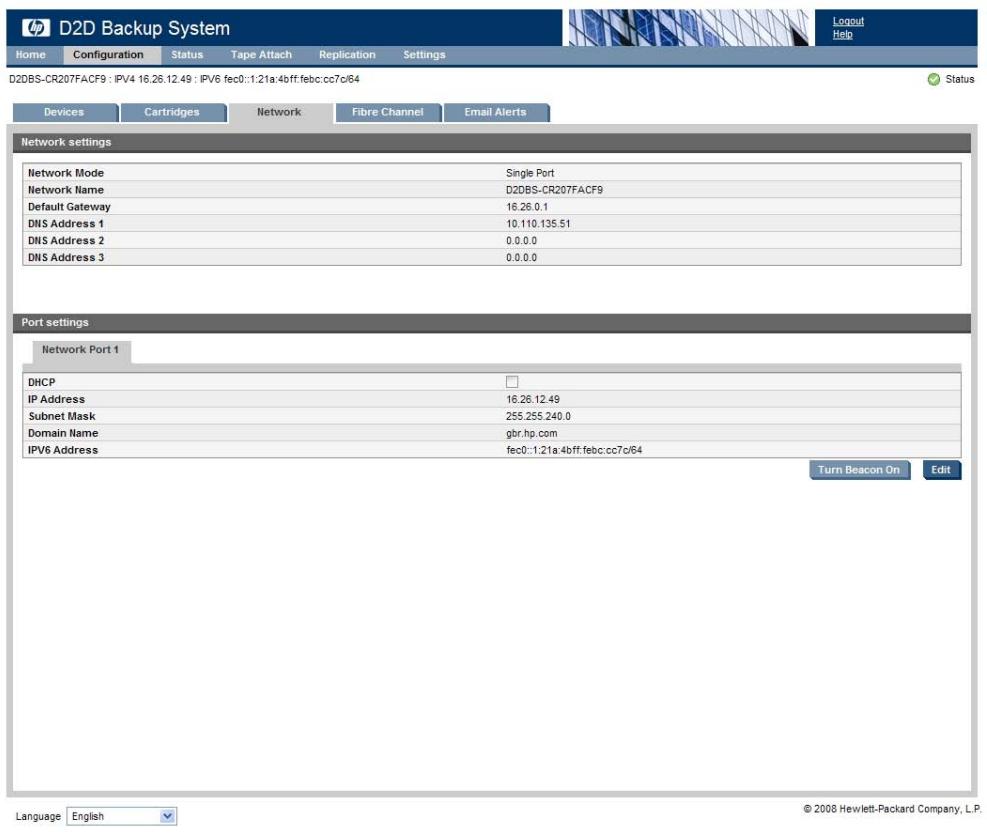Viewport: 987px width, 834px height.
Task: Click Subnet Mask value 255.255.240.0
Action: point(538,417)
